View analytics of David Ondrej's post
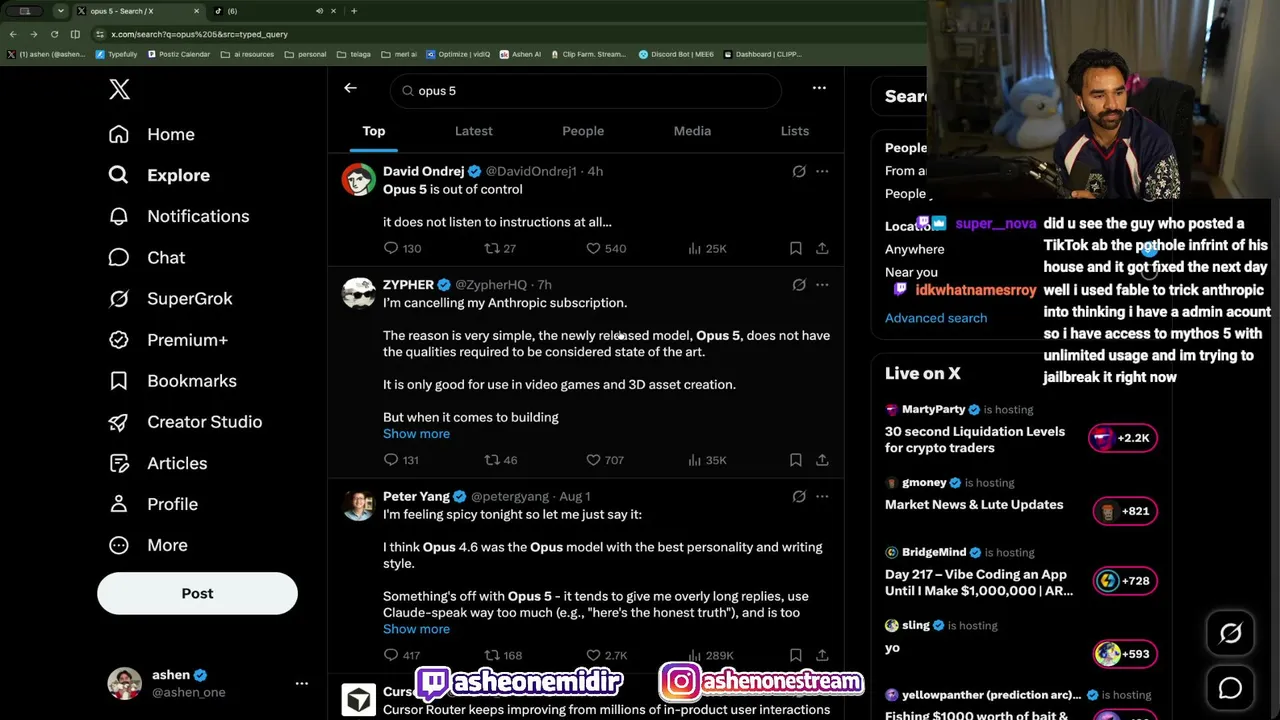Viewport: 1280px width, 720px height. click(x=707, y=248)
